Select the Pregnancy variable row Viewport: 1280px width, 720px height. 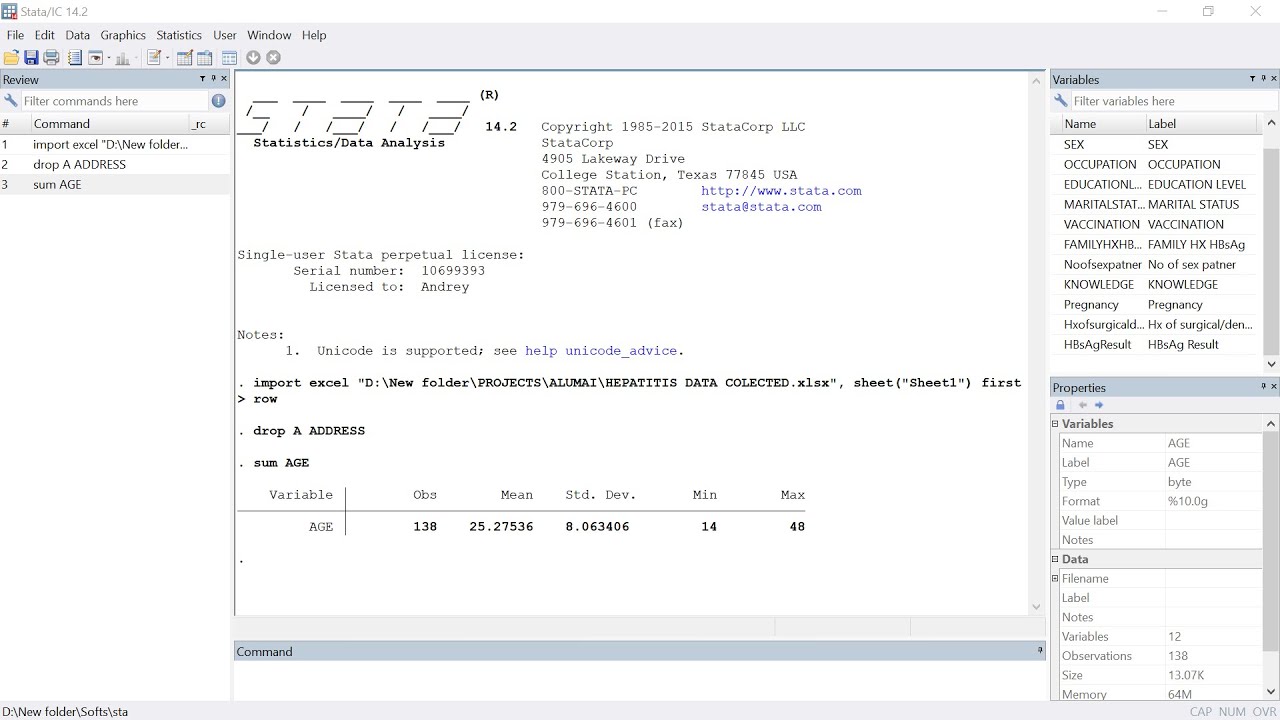[x=1157, y=304]
